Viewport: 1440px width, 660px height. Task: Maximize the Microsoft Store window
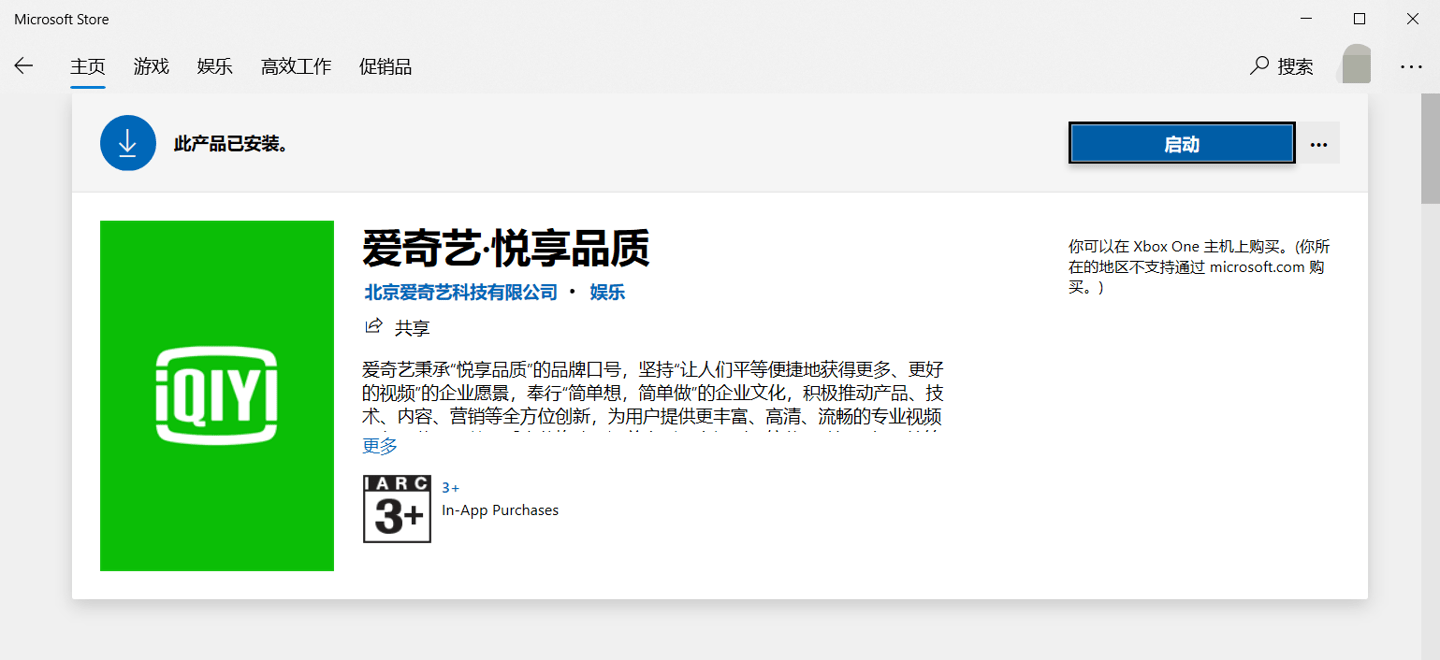(x=1359, y=19)
